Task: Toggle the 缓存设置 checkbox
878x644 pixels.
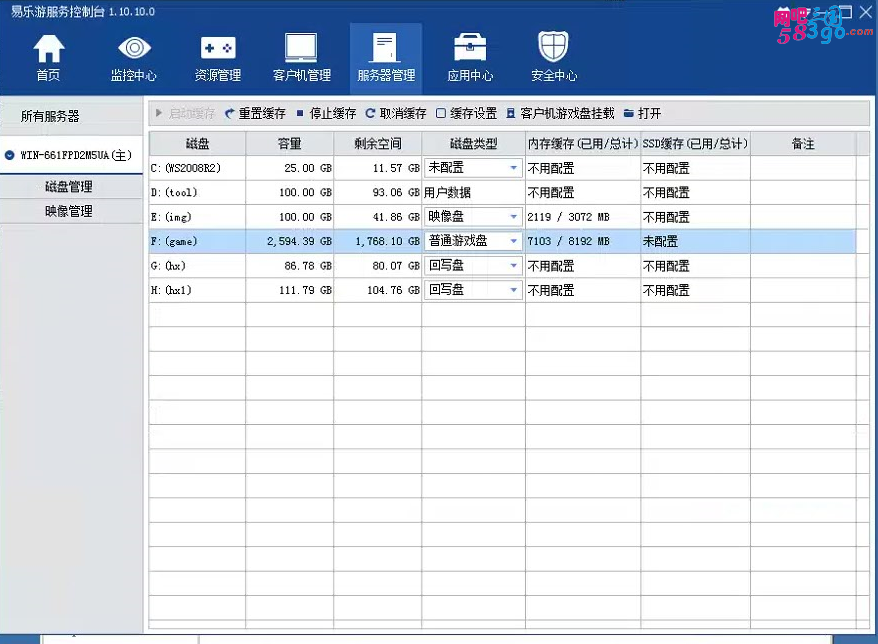Action: (x=441, y=114)
